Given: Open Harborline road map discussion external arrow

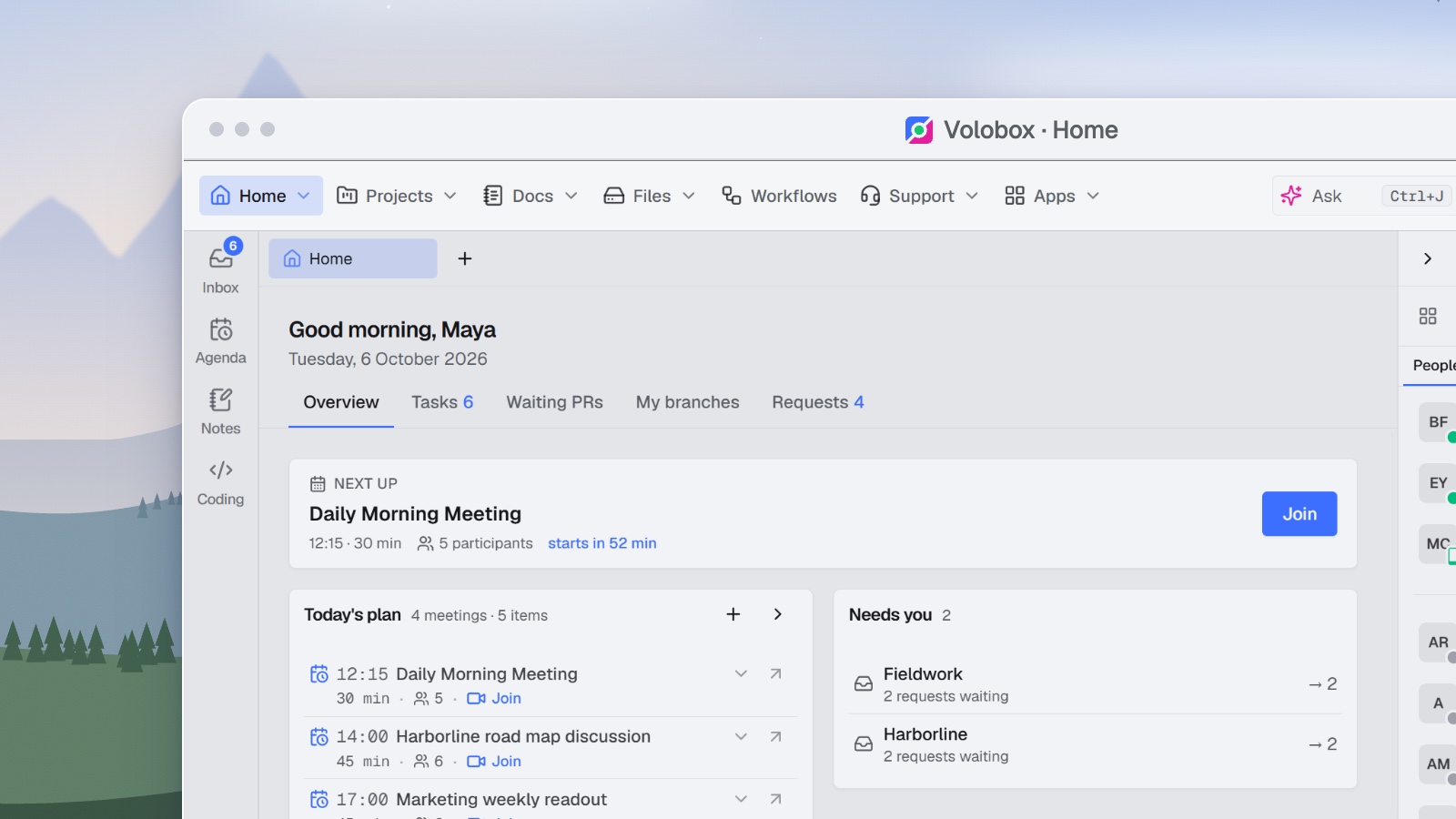Looking at the screenshot, I should point(775,737).
